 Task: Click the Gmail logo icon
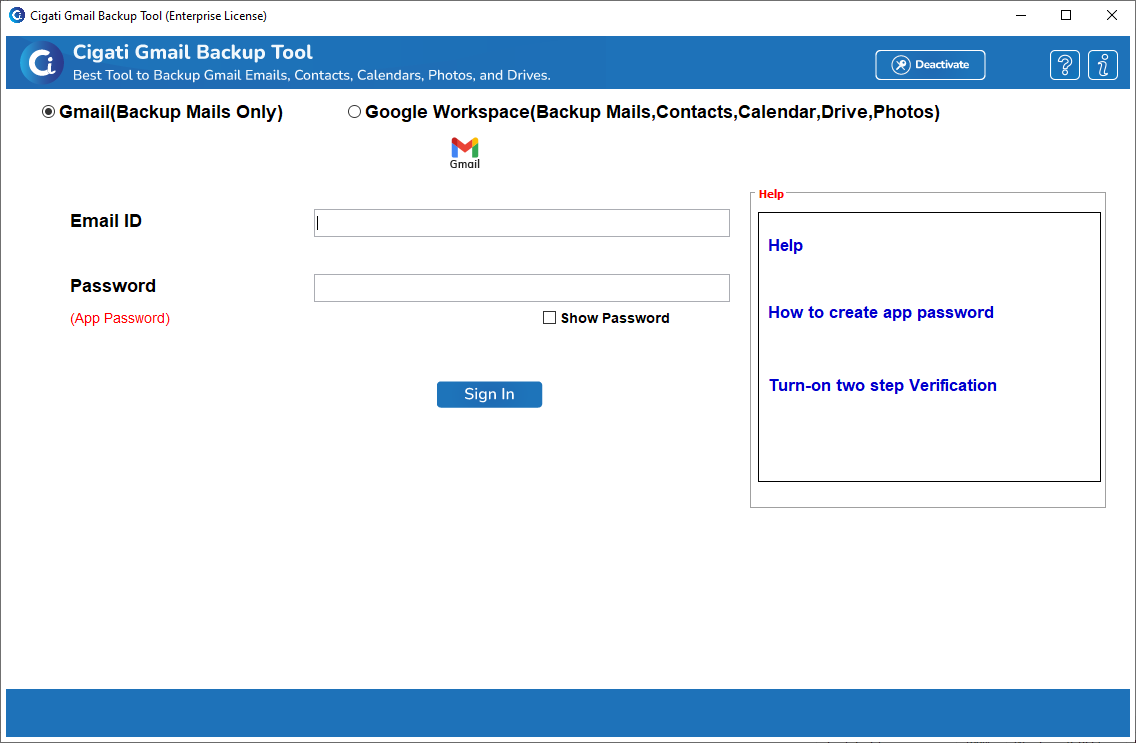click(464, 153)
